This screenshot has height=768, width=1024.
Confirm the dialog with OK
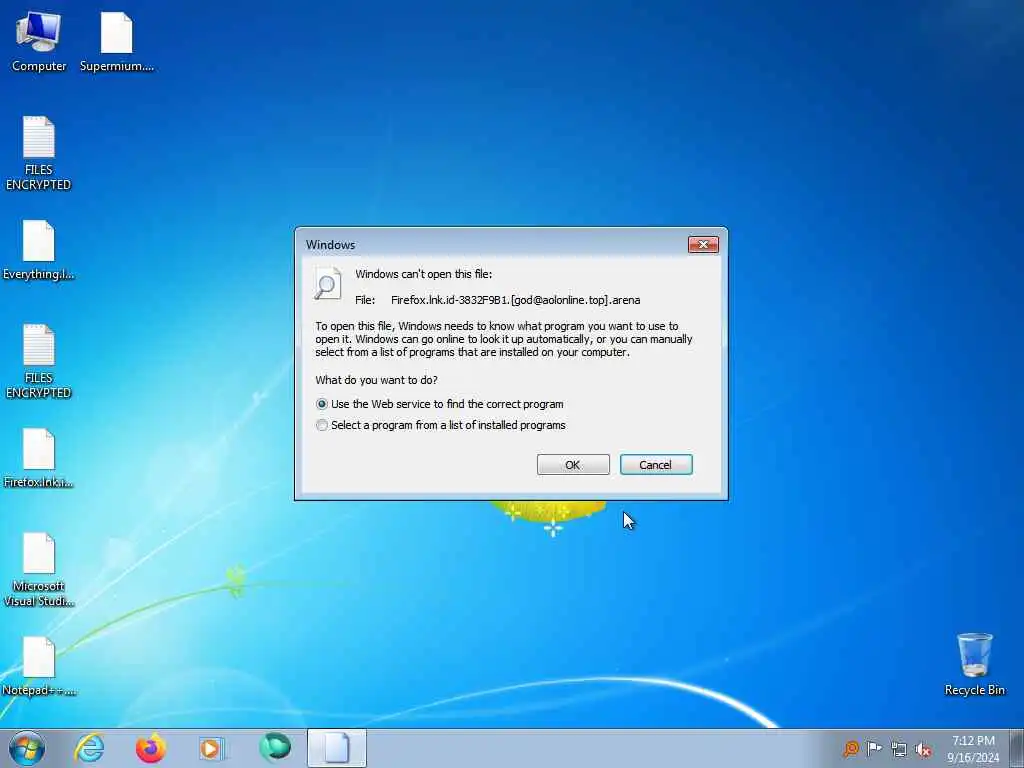click(573, 464)
